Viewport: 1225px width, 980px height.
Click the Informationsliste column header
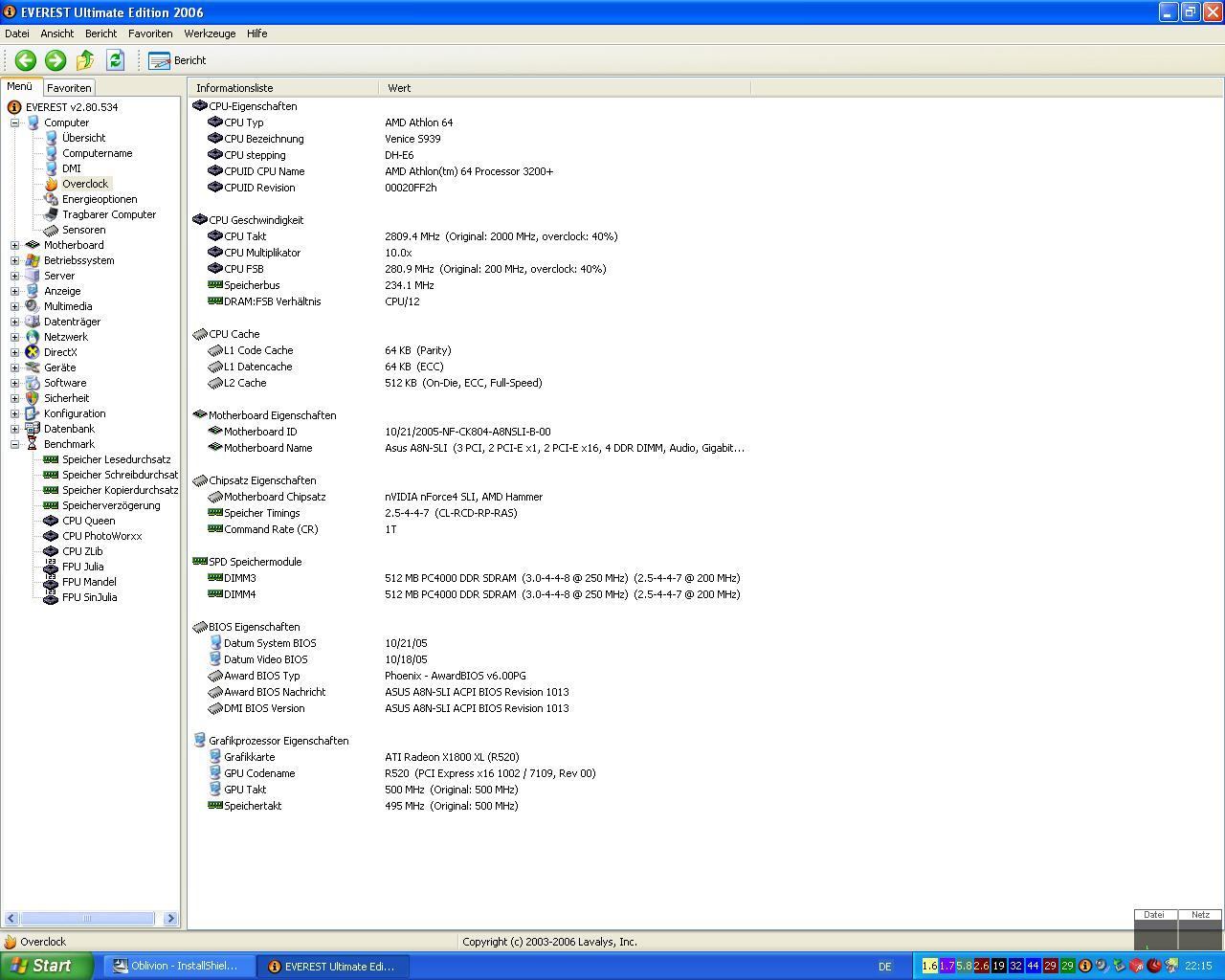[x=283, y=88]
